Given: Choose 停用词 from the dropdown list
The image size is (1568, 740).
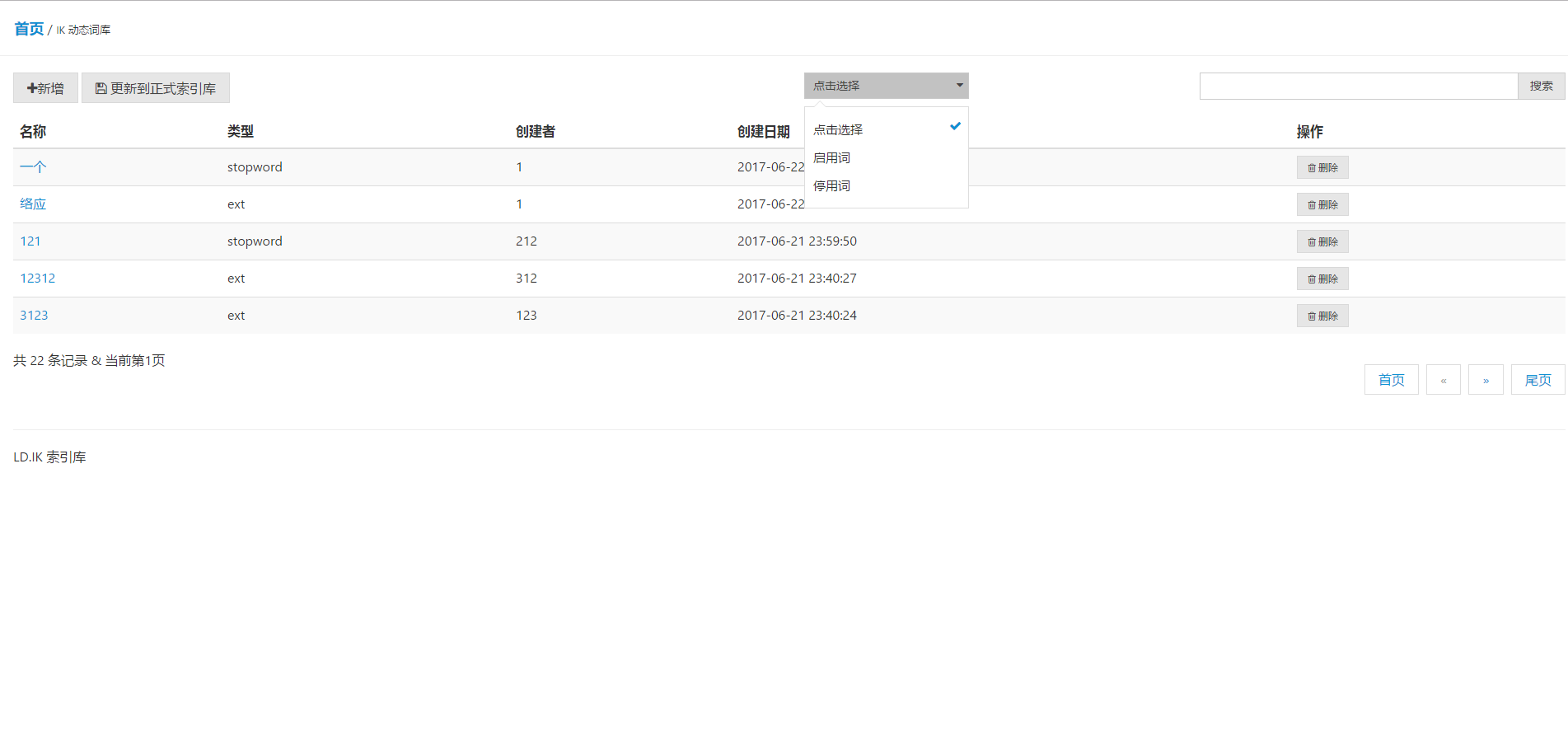Looking at the screenshot, I should point(886,185).
